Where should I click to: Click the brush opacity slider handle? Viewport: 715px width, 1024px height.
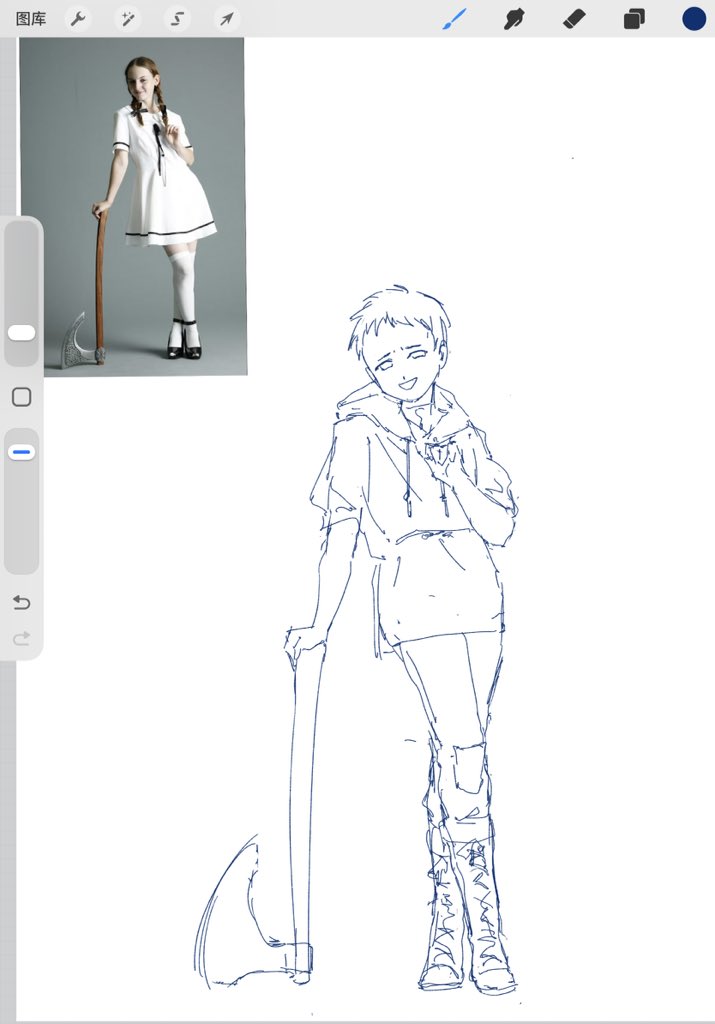coord(22,453)
